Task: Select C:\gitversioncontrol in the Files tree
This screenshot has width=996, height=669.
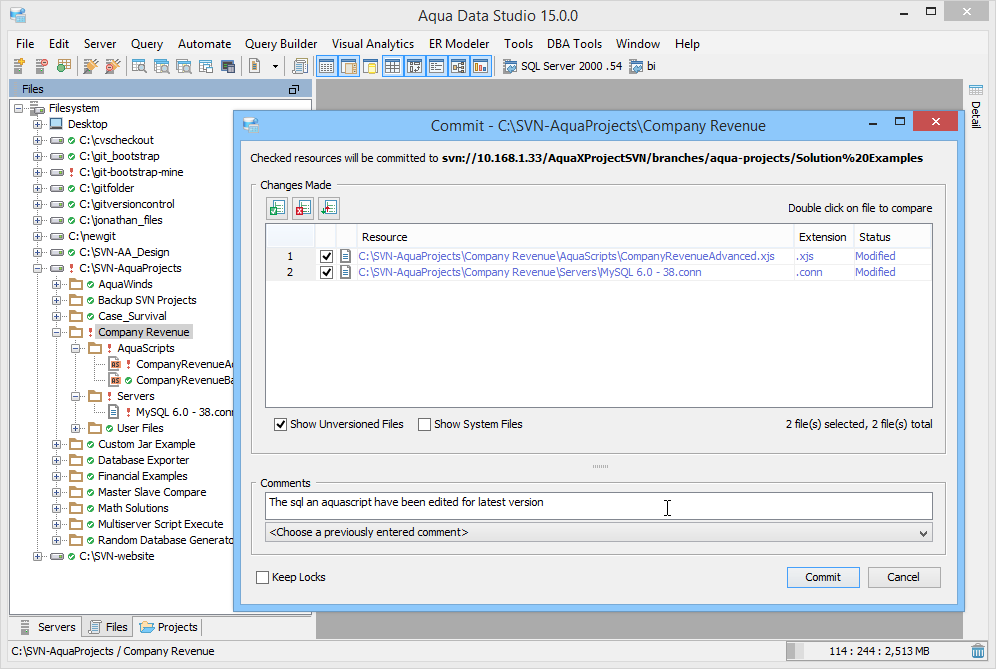Action: tap(127, 204)
